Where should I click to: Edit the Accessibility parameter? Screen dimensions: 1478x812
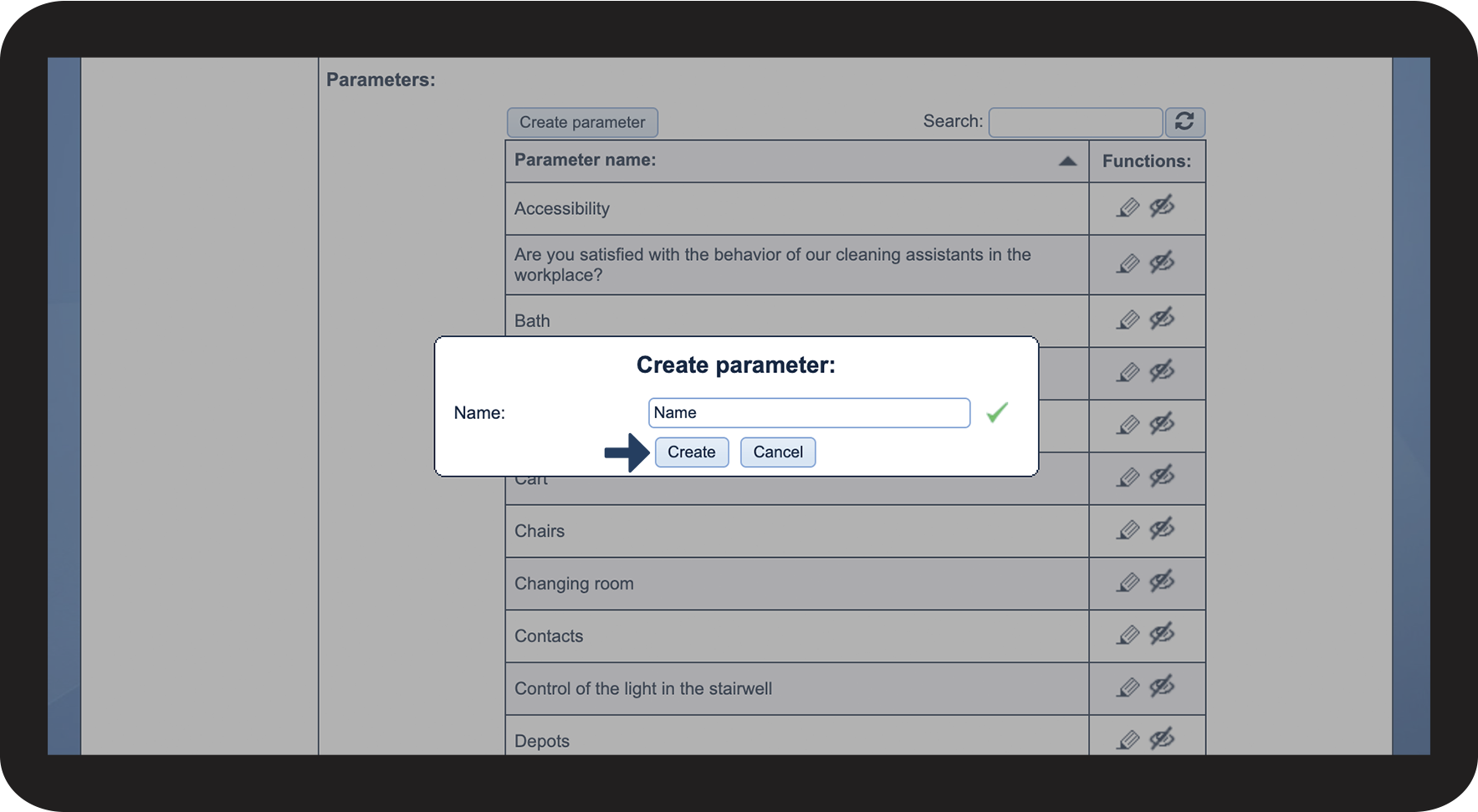click(1128, 207)
